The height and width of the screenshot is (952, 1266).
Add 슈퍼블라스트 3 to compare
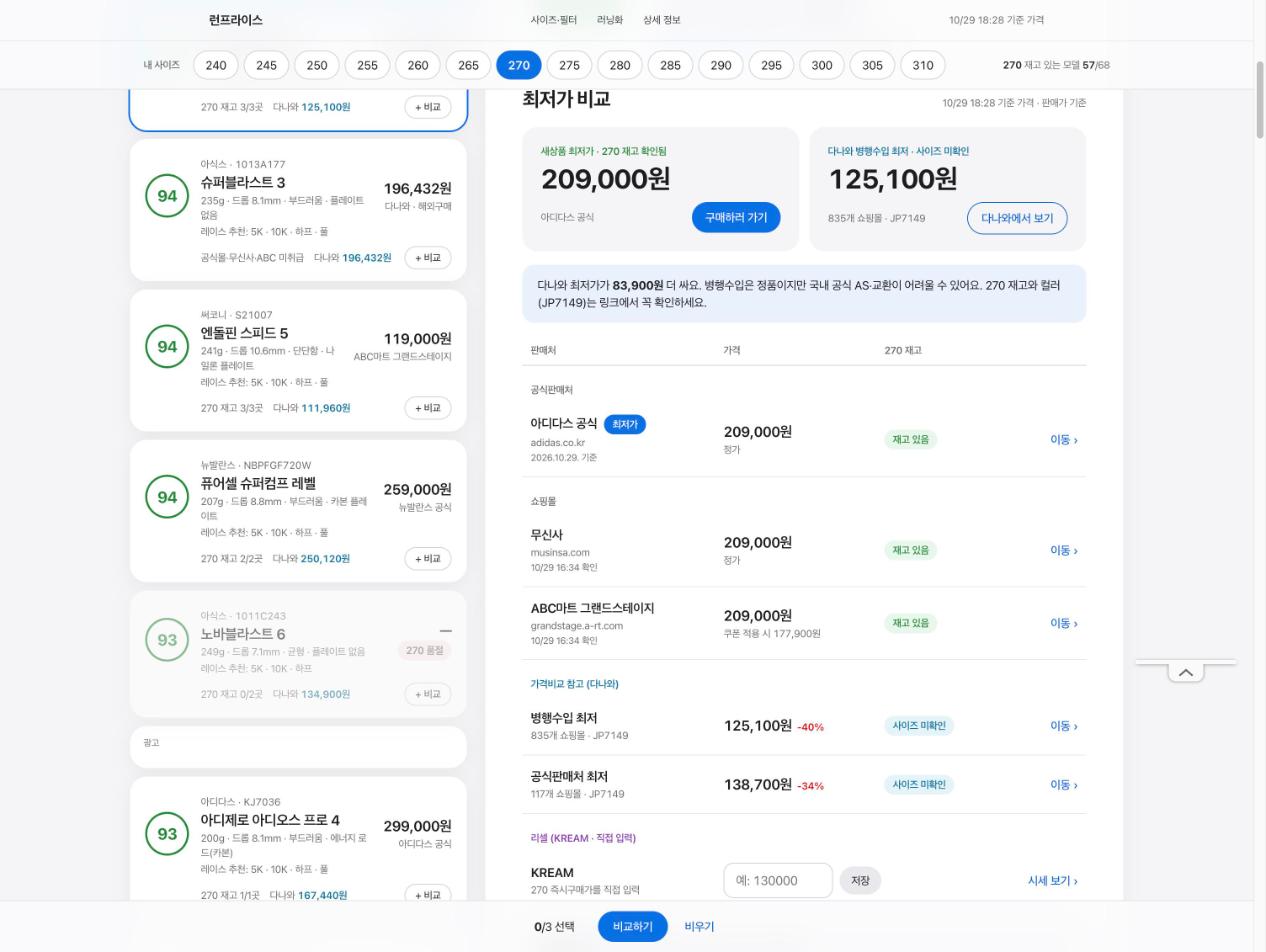click(428, 258)
